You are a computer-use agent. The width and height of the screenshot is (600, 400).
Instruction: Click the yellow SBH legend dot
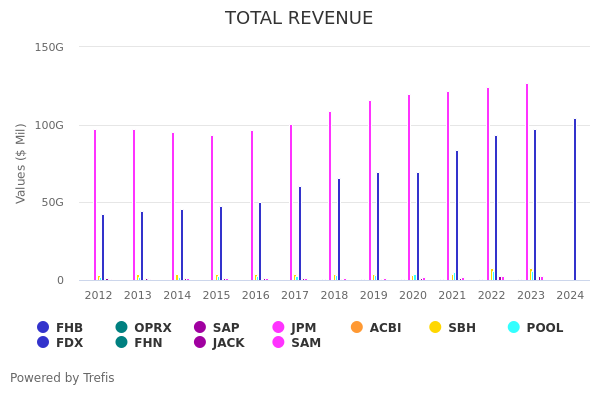tap(435, 328)
